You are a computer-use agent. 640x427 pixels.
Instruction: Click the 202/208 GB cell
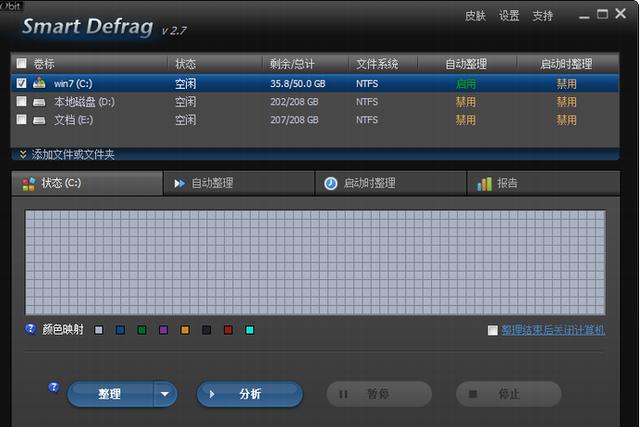click(294, 102)
